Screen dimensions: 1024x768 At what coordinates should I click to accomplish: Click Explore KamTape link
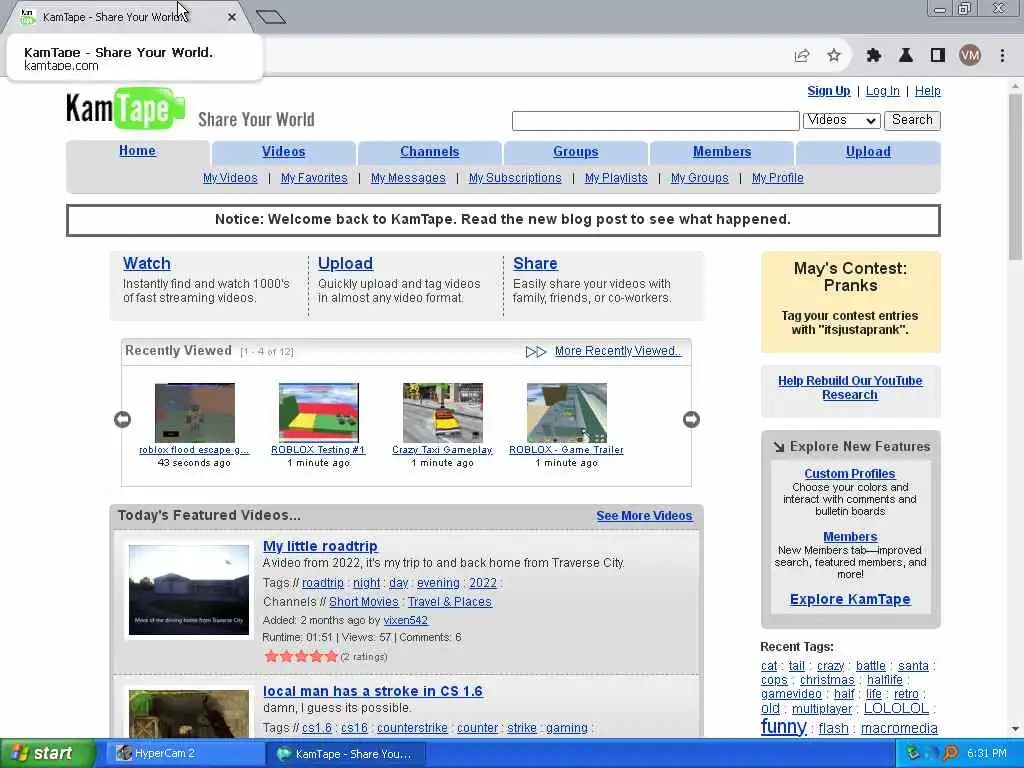click(x=850, y=599)
